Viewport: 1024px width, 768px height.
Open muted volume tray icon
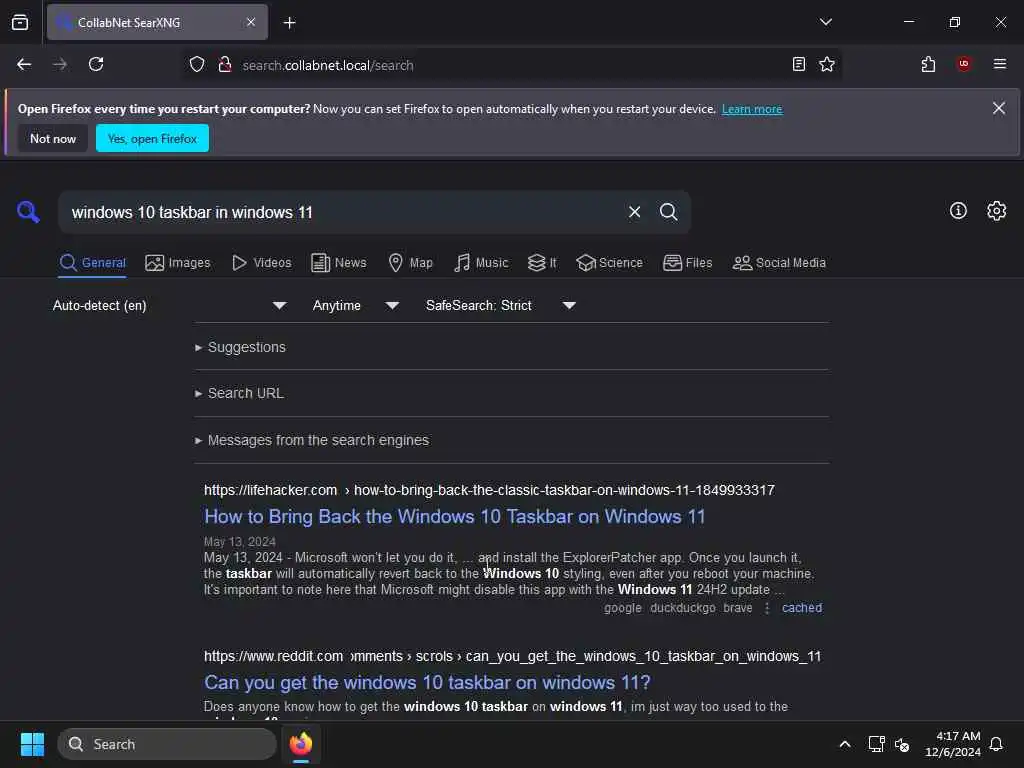902,744
